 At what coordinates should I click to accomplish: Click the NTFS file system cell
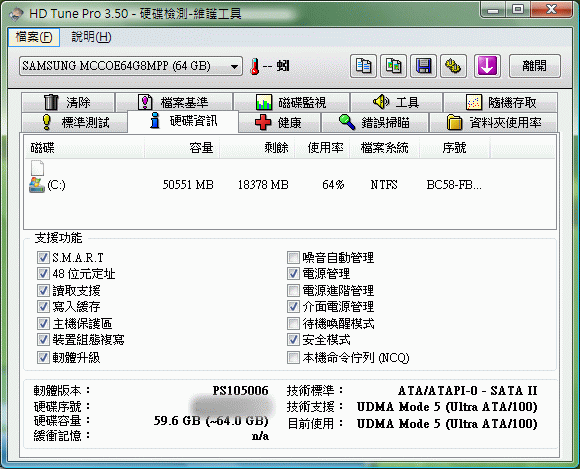384,185
